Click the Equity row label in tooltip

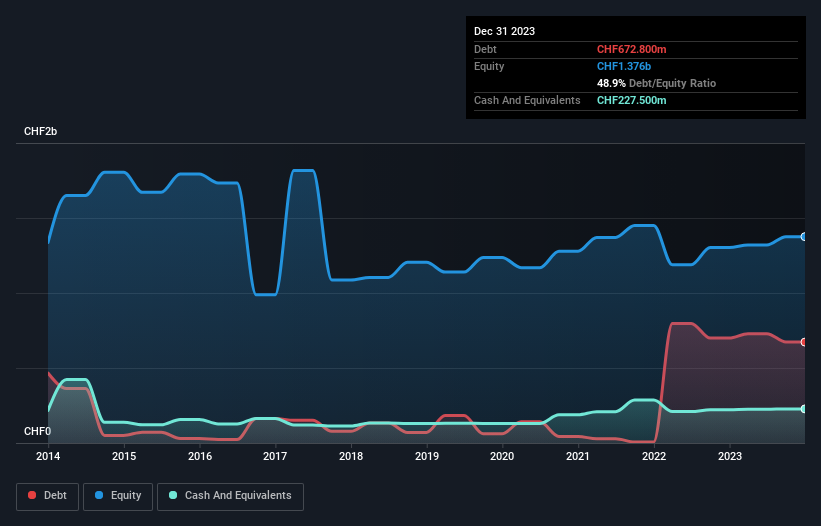[x=489, y=66]
